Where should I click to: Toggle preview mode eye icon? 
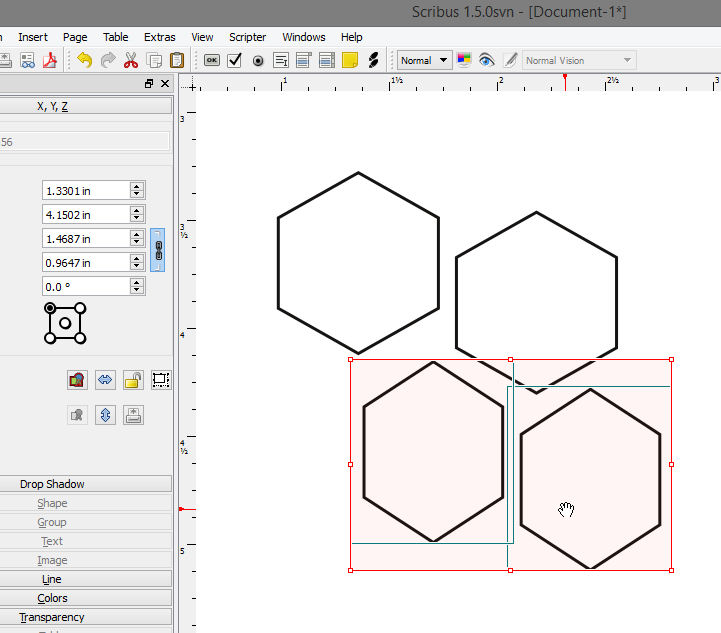pos(486,60)
